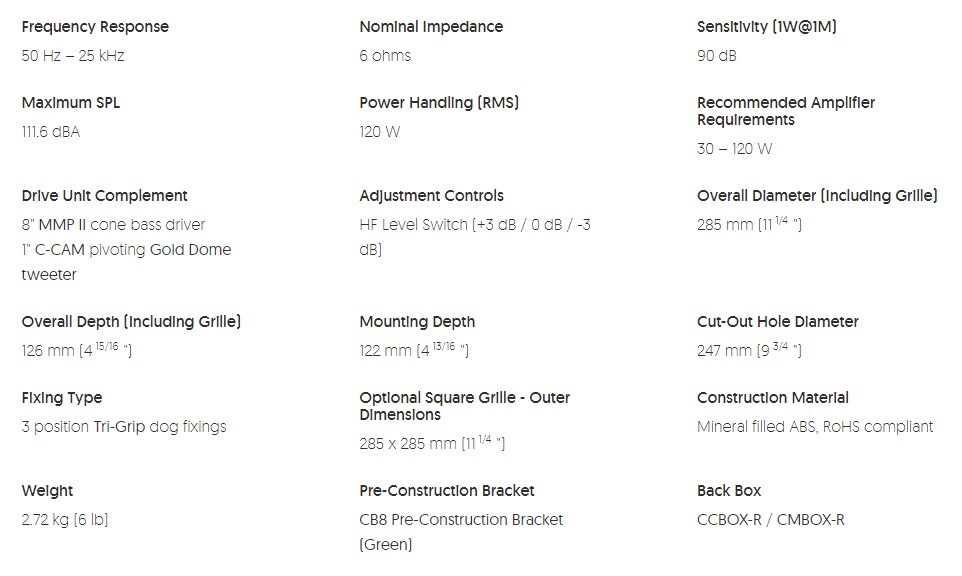Click the Recommended Amplifier Requirements heading
The width and height of the screenshot is (962, 576).
click(x=786, y=111)
